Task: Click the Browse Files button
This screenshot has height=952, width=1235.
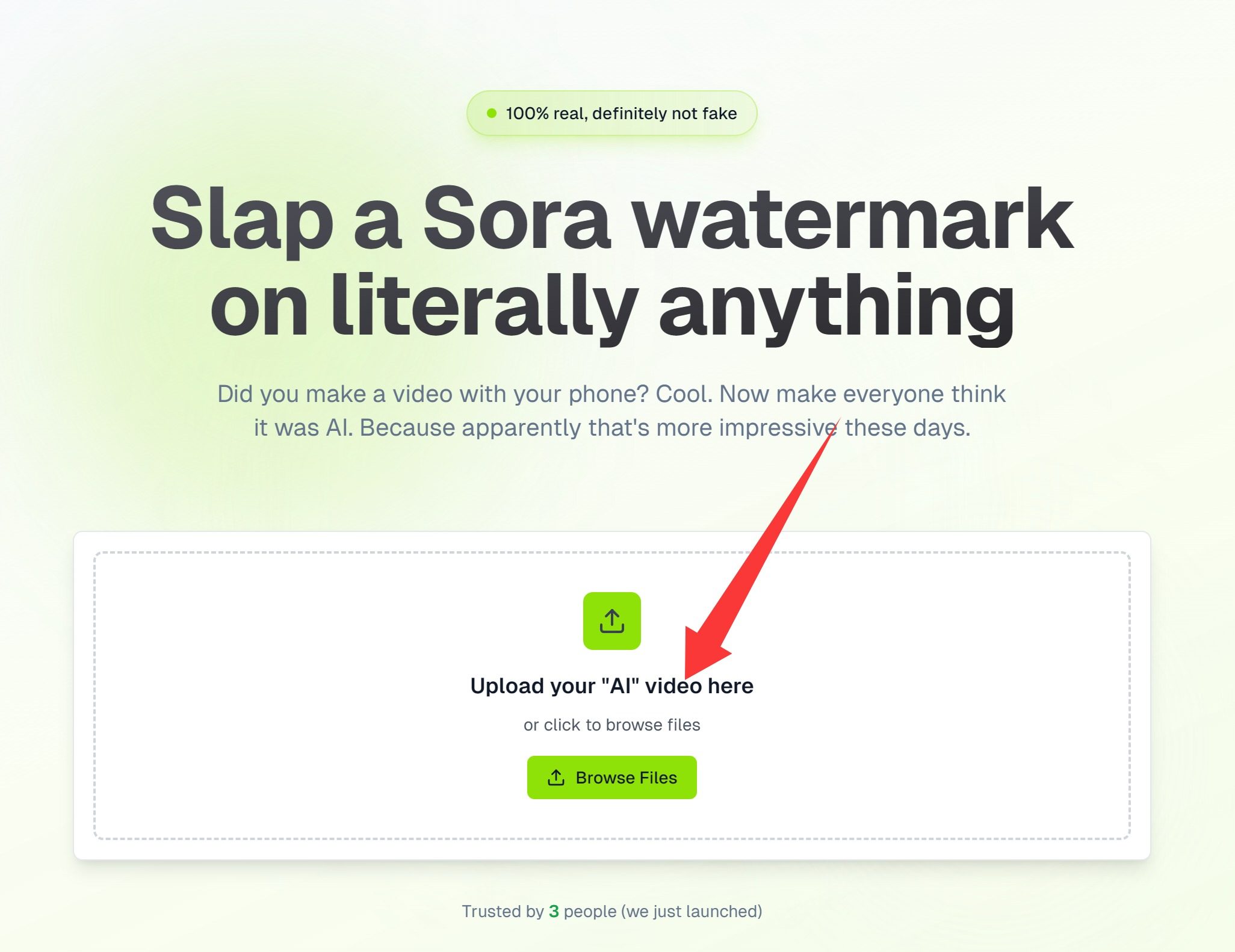Action: pyautogui.click(x=611, y=777)
